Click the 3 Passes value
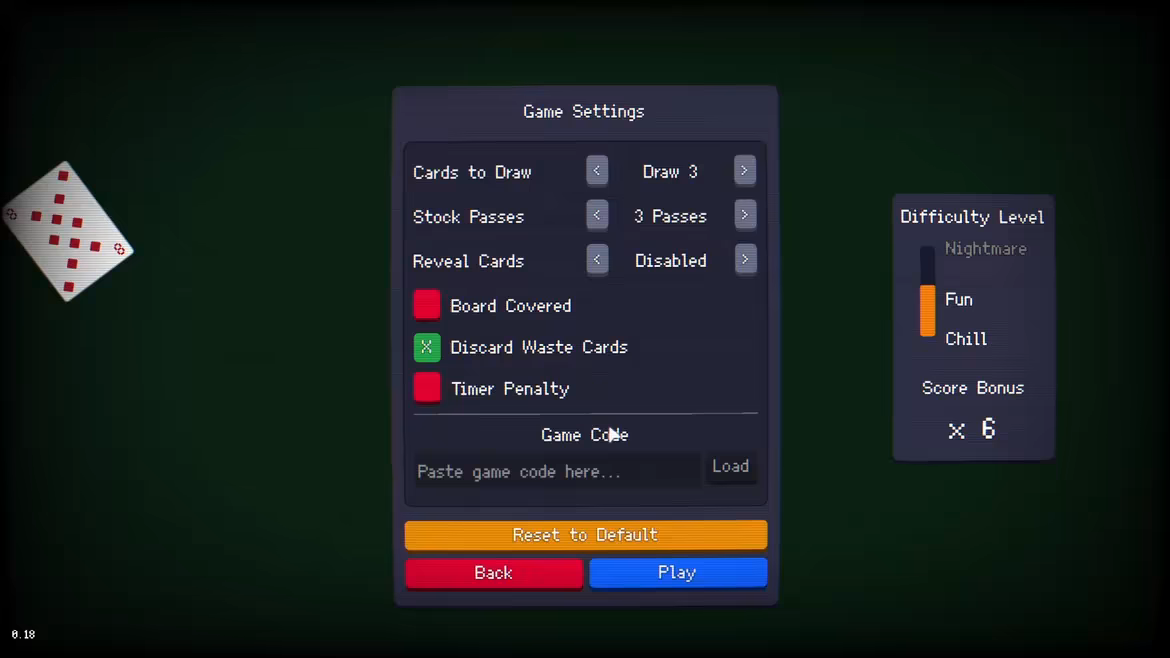1170x658 pixels. pyautogui.click(x=670, y=216)
